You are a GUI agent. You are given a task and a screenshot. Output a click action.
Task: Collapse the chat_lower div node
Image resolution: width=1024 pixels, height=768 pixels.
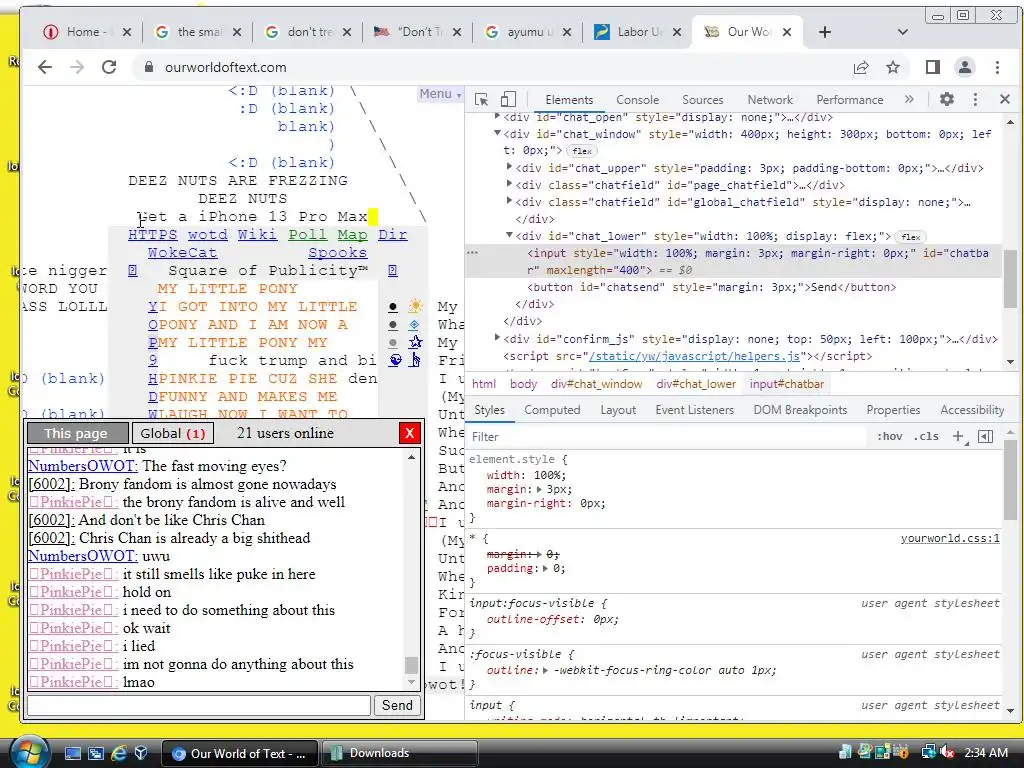[509, 235]
